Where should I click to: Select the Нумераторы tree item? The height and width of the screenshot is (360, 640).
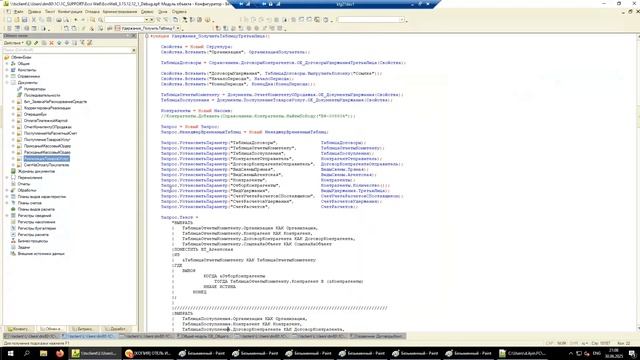(34, 89)
